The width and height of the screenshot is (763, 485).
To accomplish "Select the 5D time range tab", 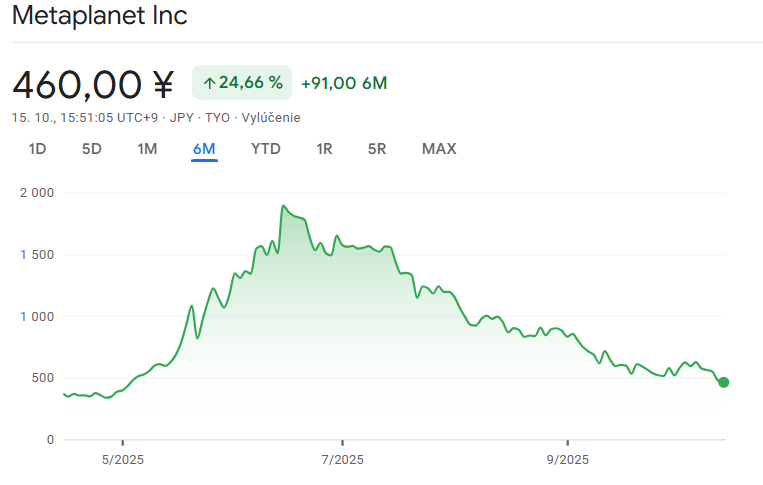I will click(x=92, y=149).
